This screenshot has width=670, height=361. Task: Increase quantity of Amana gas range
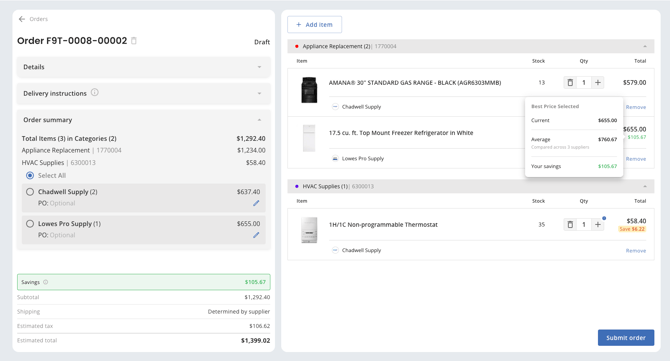(598, 82)
